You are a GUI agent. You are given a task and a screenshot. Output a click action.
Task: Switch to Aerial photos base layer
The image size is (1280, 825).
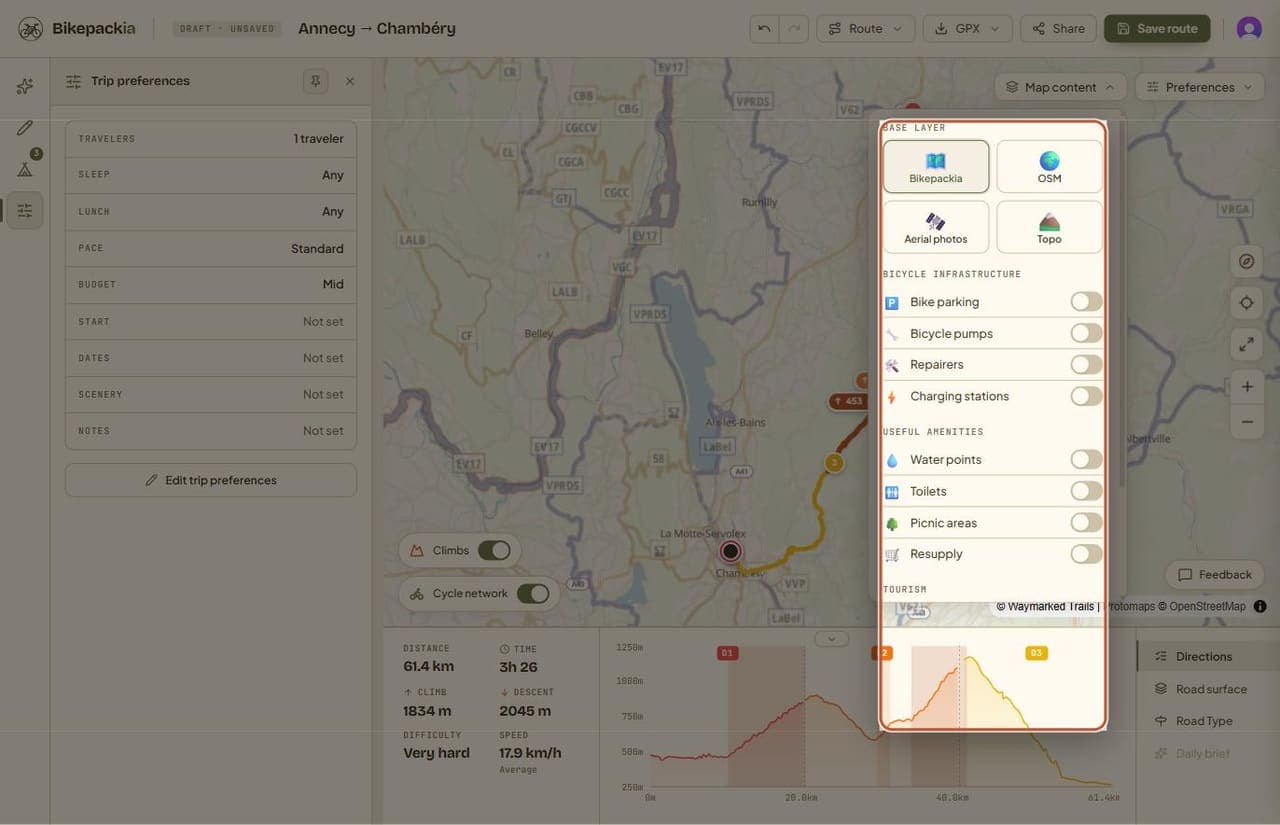tap(936, 227)
